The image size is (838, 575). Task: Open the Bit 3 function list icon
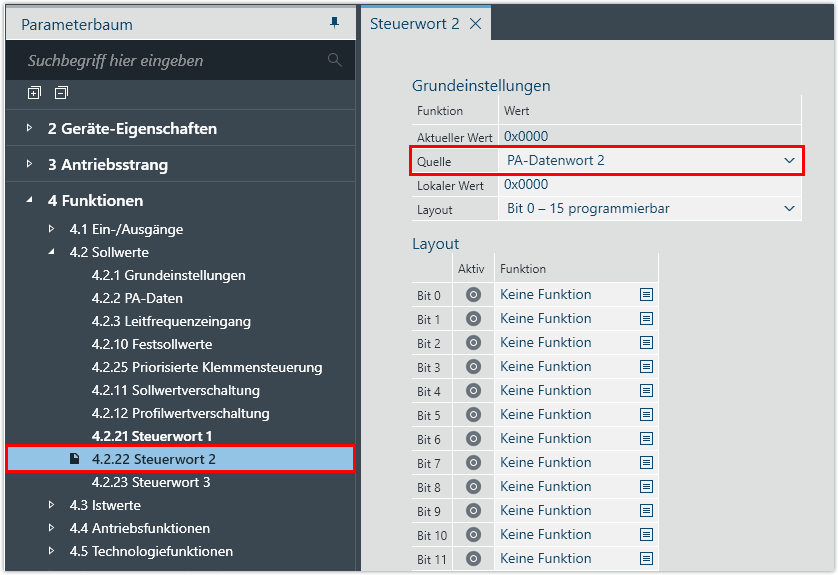(646, 367)
